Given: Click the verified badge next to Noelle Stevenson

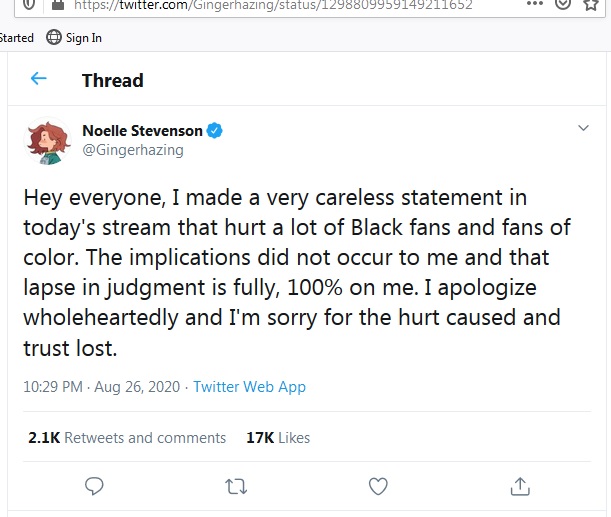Looking at the screenshot, I should tap(214, 131).
